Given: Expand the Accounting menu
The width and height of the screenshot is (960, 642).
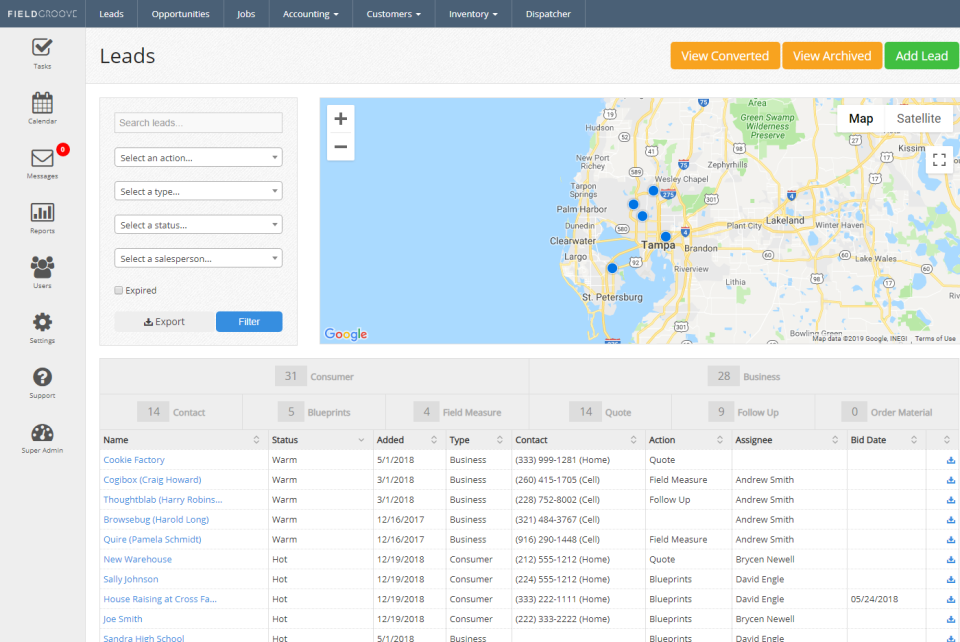Looking at the screenshot, I should pos(310,13).
